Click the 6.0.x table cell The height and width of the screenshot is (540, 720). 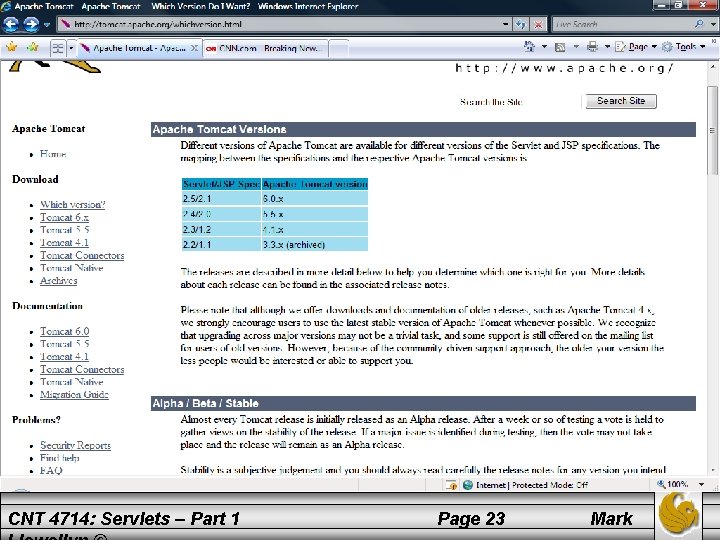(x=315, y=199)
